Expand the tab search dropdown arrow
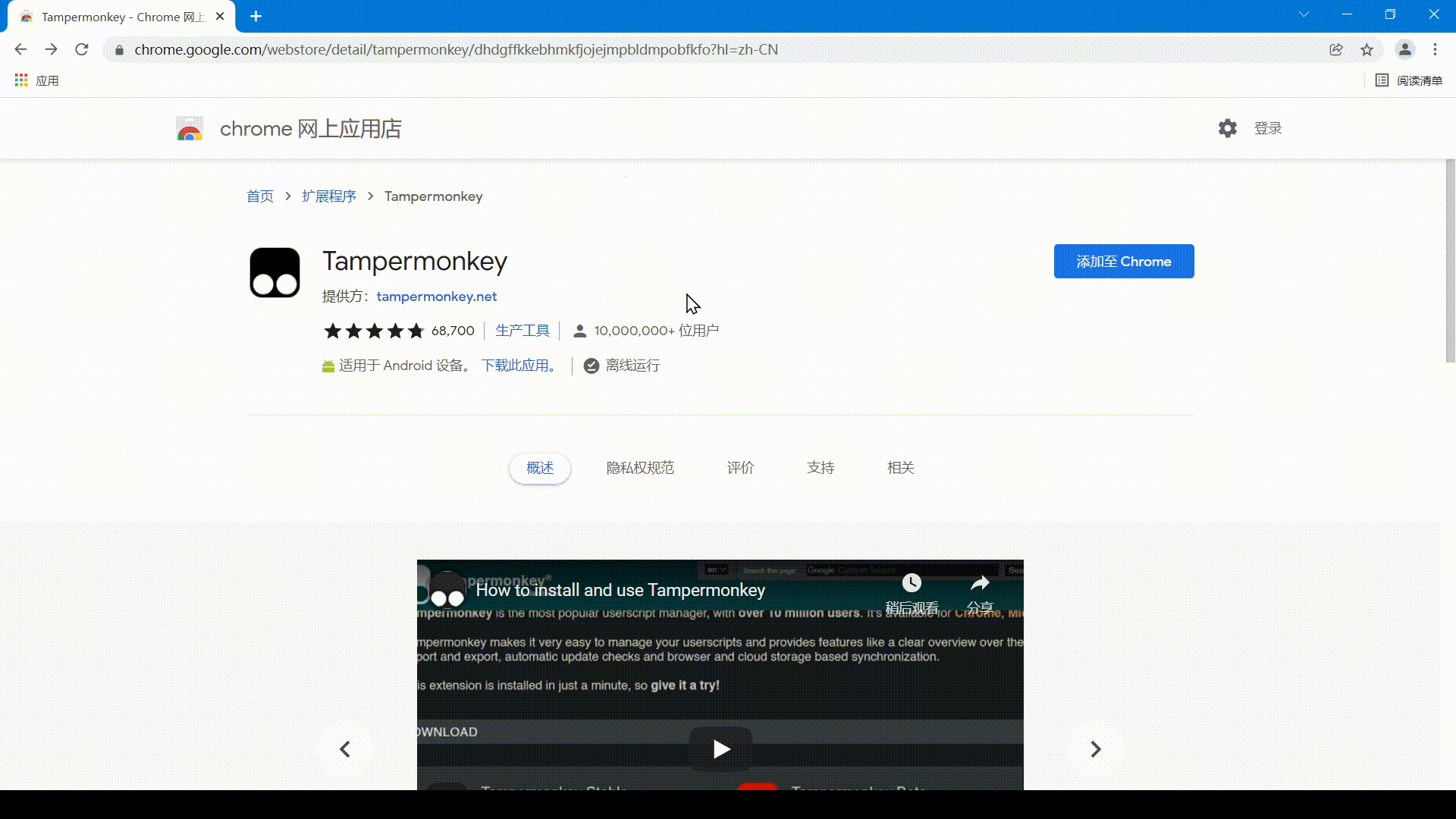Viewport: 1456px width, 819px height. (1304, 14)
